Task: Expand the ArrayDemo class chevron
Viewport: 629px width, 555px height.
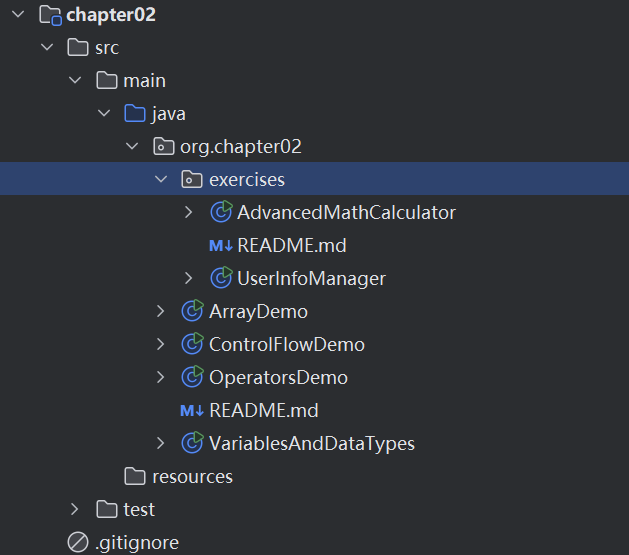Action: [160, 311]
